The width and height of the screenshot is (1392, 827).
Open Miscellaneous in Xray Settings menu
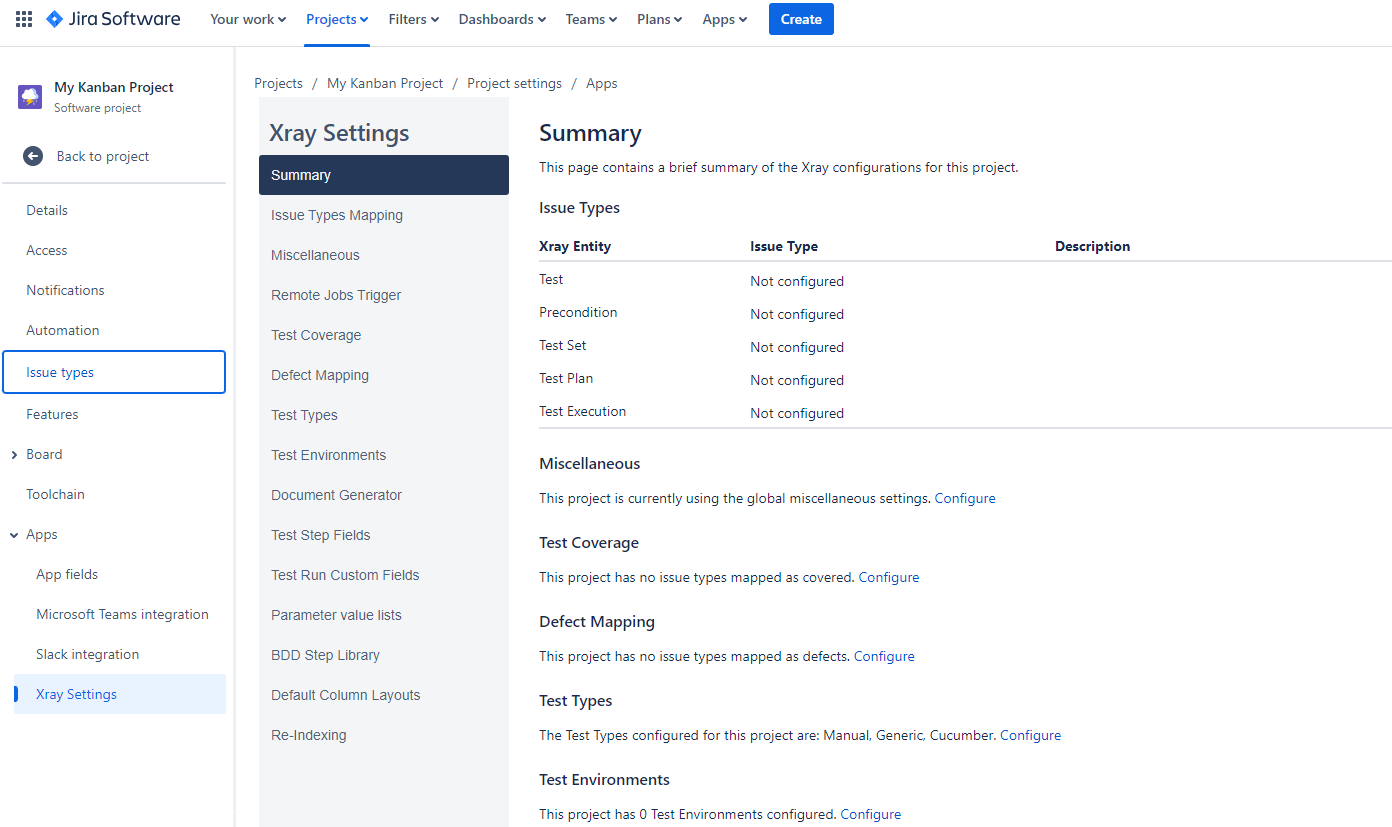[x=384, y=255]
